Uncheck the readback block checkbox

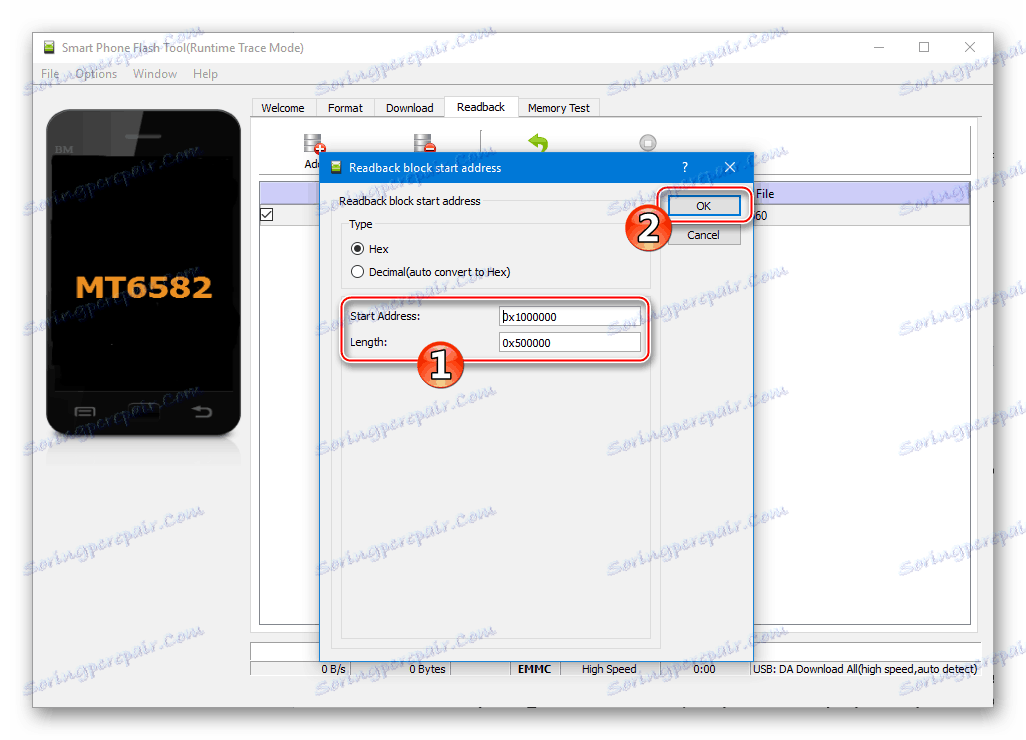pos(266,214)
